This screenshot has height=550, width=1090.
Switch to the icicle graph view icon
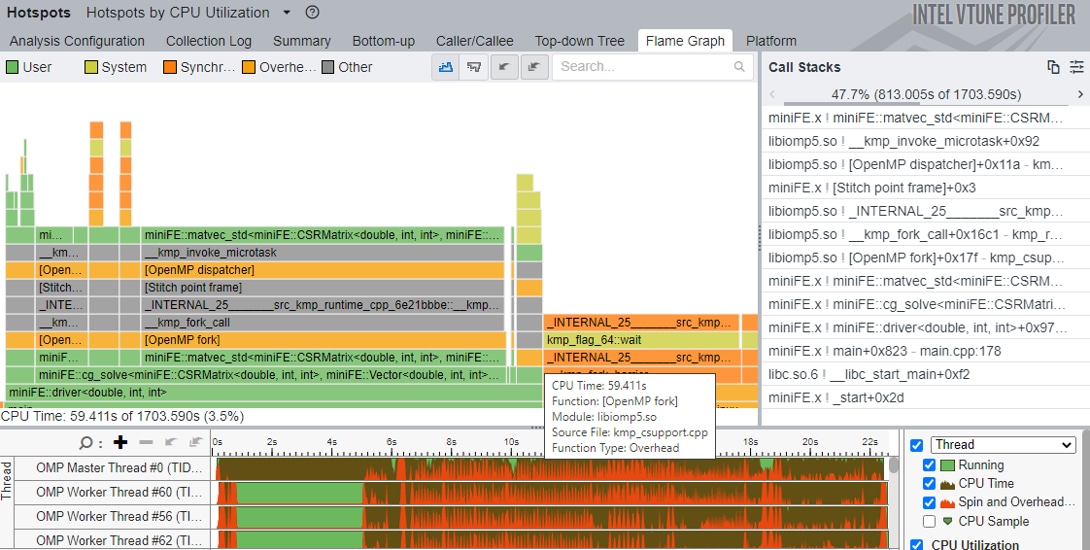coord(475,67)
